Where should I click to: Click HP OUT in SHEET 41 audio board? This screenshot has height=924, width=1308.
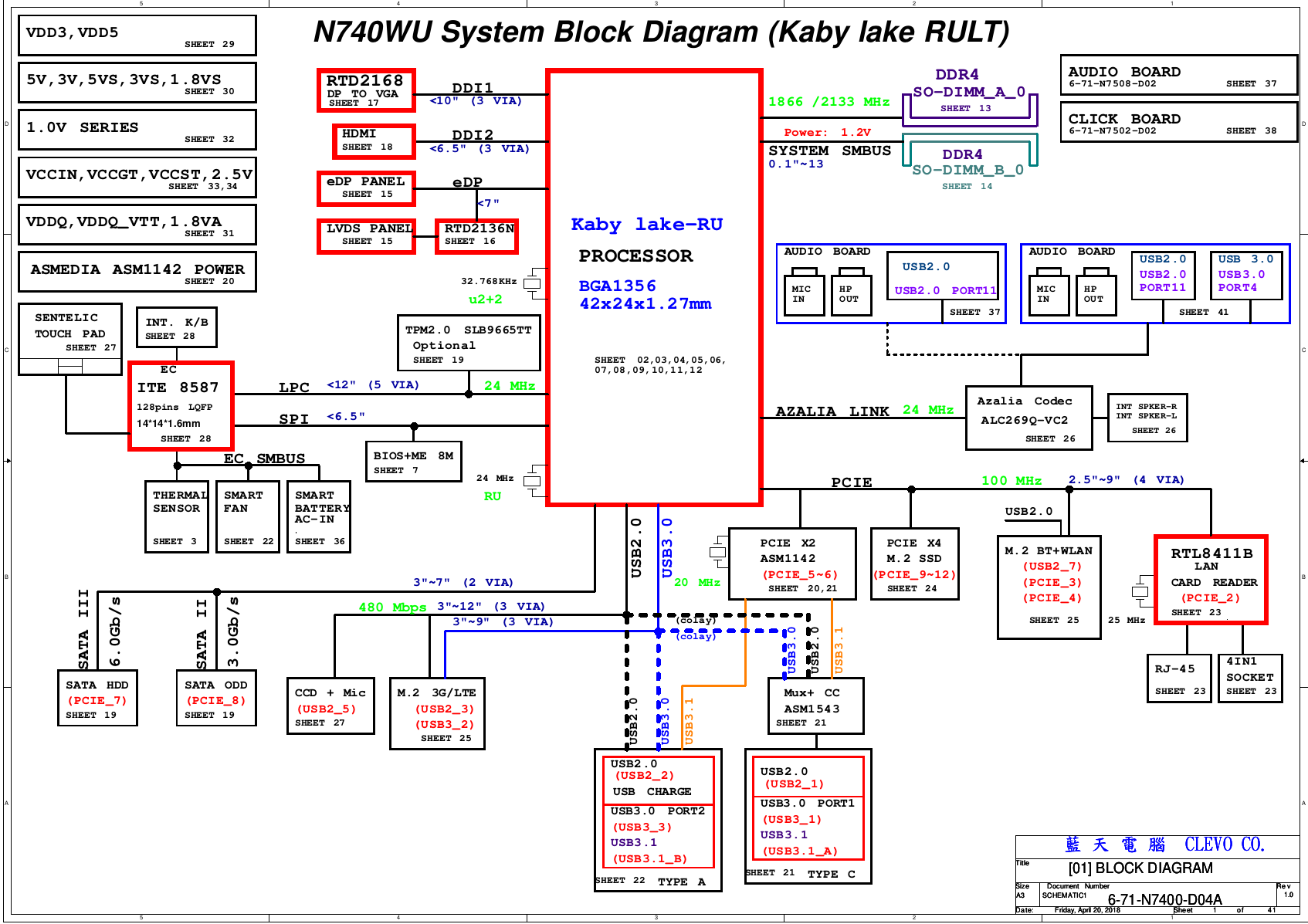[1096, 293]
